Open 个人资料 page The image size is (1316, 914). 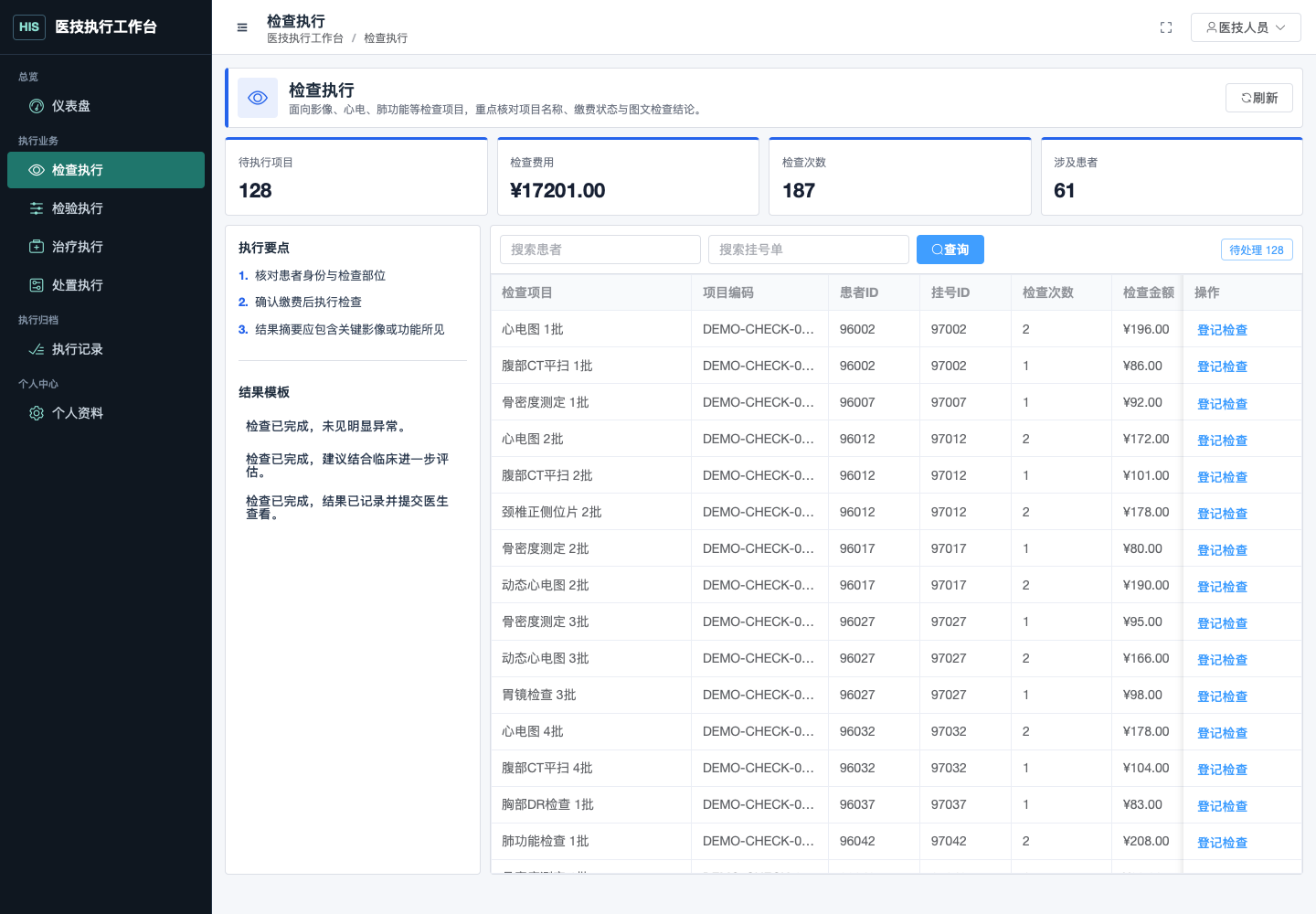tap(106, 413)
